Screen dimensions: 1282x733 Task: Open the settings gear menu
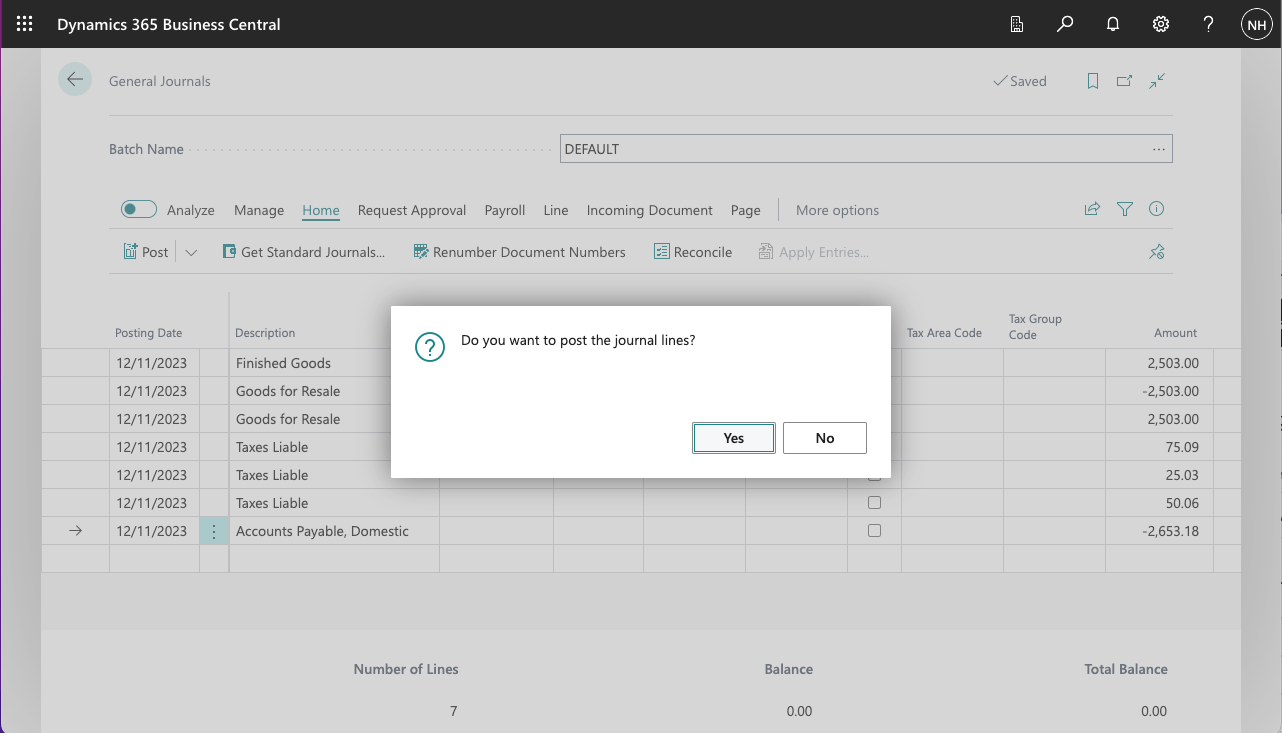1161,24
